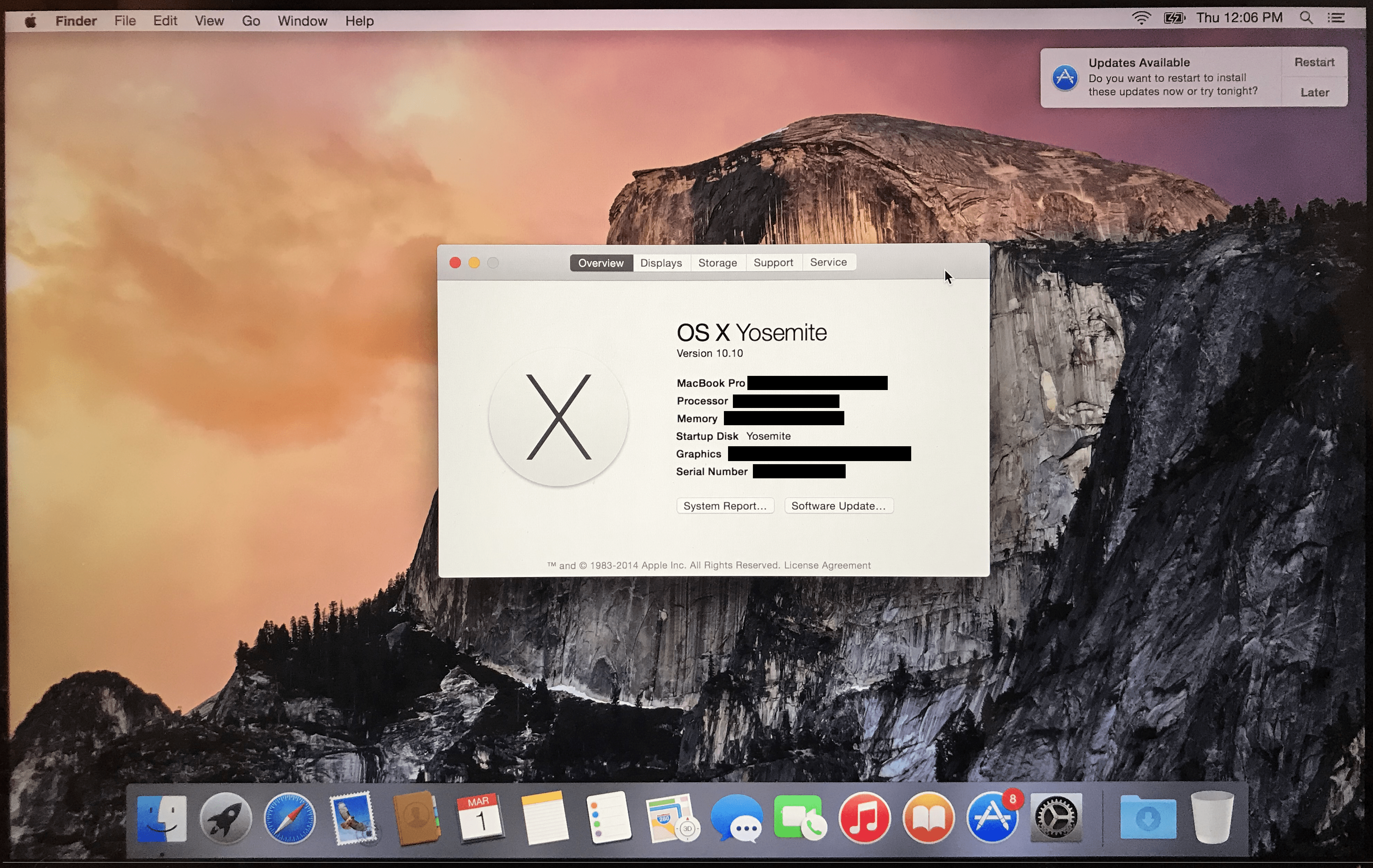Open Notes yellow pad icon in Dock
Screen dimensions: 1373x868
click(x=545, y=818)
